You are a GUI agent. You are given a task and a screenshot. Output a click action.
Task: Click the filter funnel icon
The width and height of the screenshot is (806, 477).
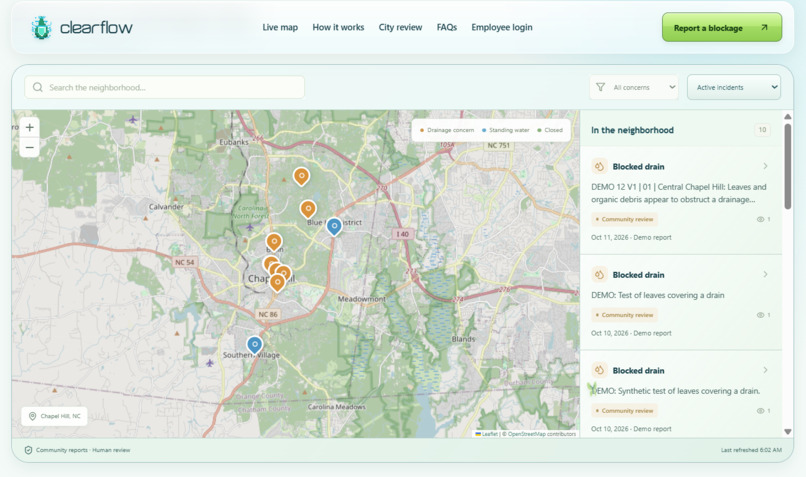point(600,87)
